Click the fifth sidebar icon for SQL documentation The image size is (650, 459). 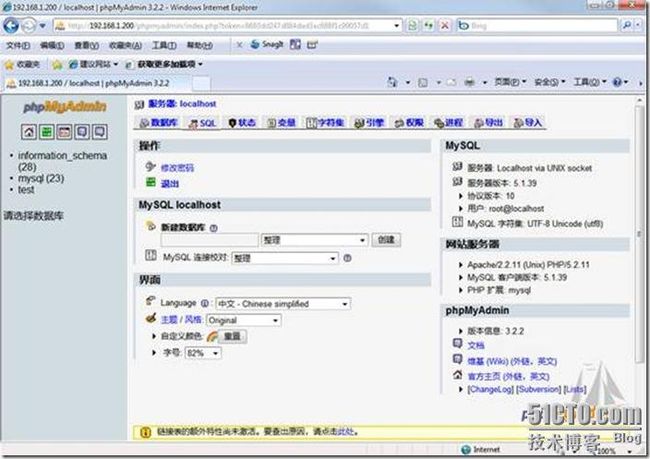click(100, 132)
